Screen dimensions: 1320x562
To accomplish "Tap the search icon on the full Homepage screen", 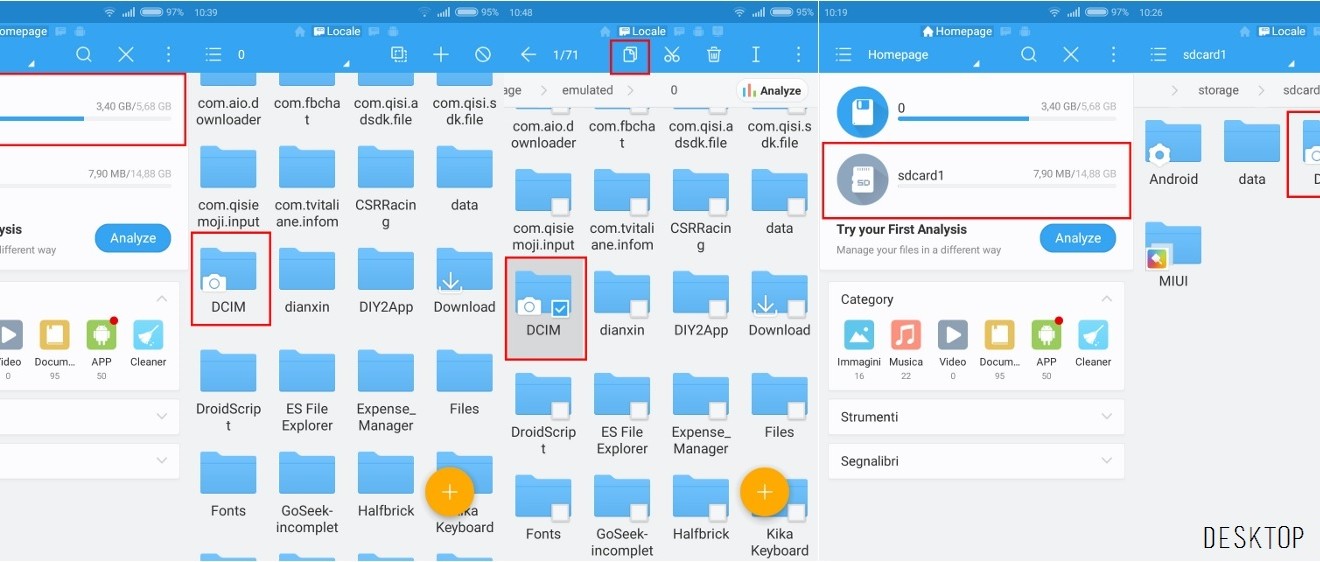I will pos(1028,55).
